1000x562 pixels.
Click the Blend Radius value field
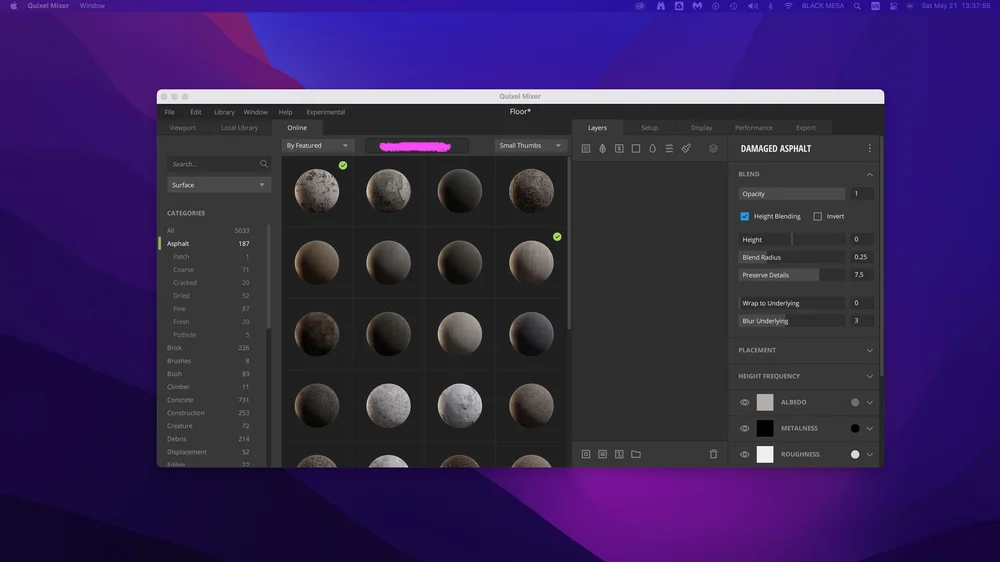point(862,257)
